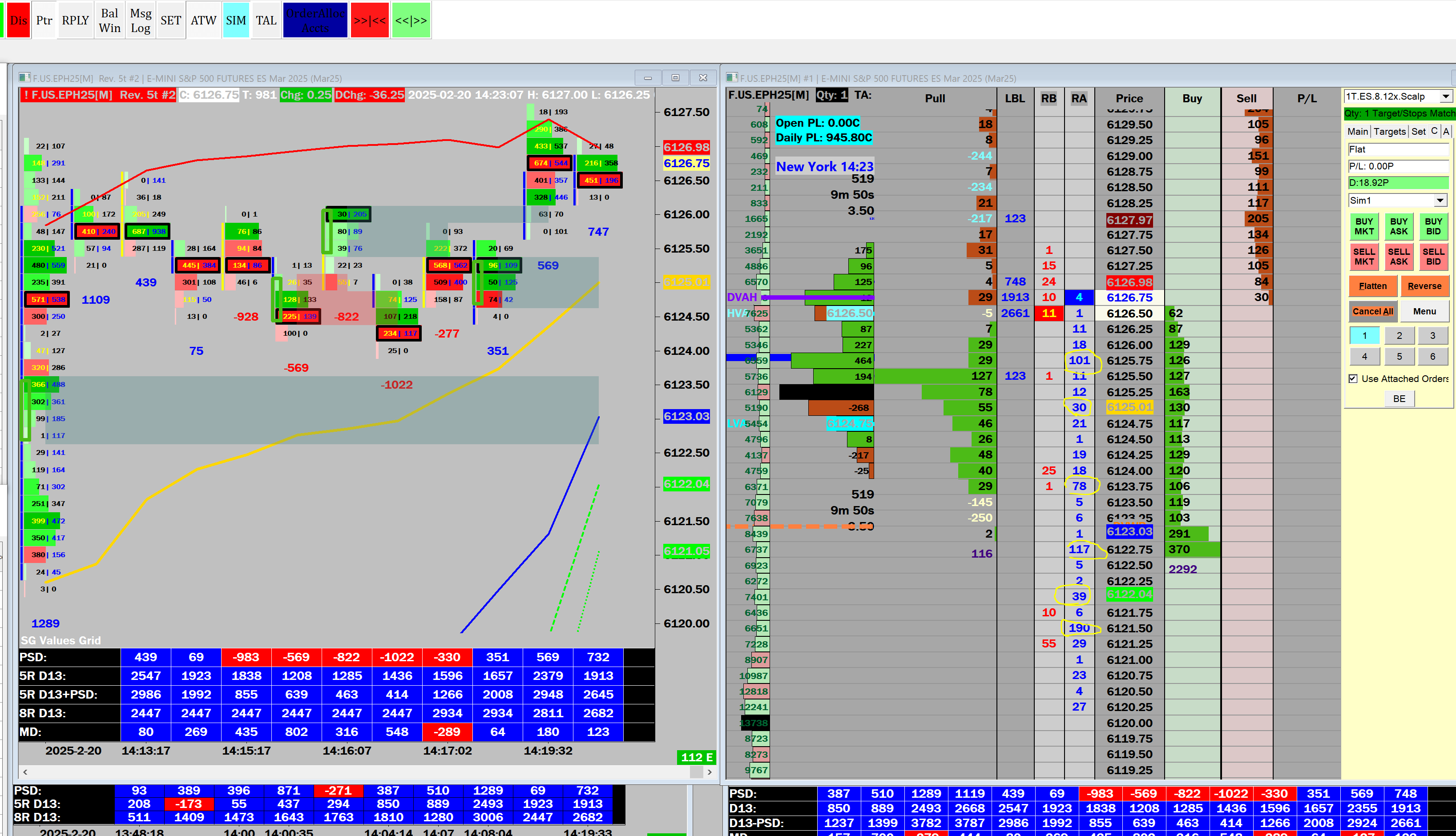Open the 1T.ES.8.12x.Scalp configuration dropdown
The image size is (1456, 836).
1446,96
